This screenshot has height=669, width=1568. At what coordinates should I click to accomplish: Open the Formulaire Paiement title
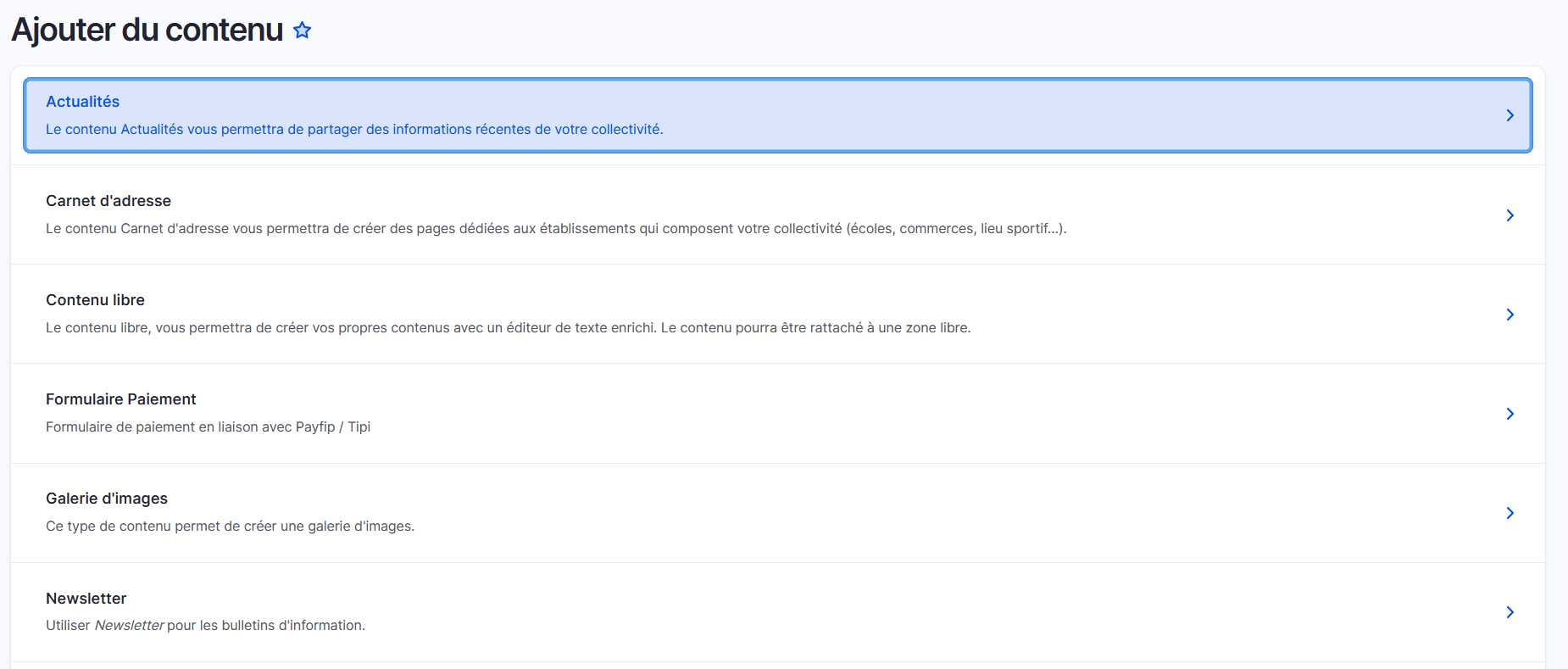[120, 399]
